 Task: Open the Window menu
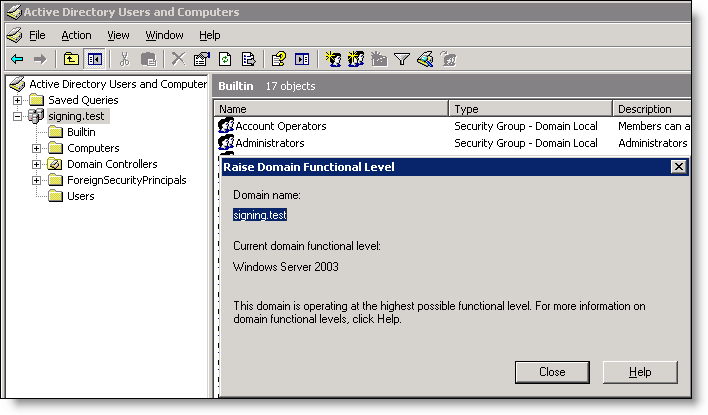click(164, 35)
